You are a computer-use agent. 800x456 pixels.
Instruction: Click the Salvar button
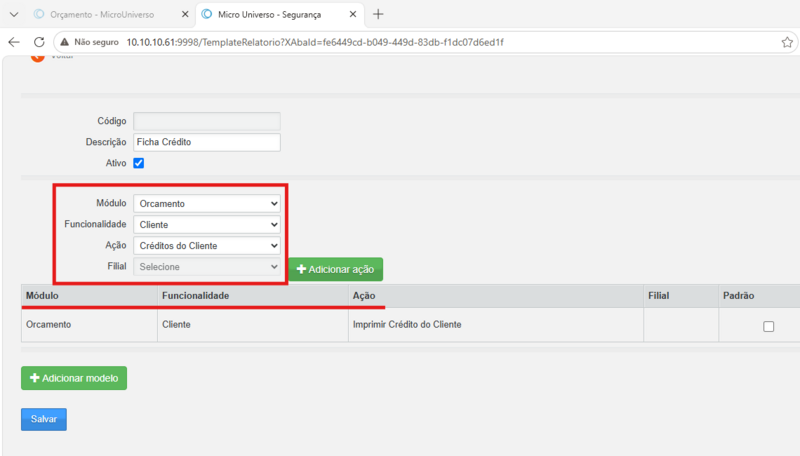coord(44,419)
